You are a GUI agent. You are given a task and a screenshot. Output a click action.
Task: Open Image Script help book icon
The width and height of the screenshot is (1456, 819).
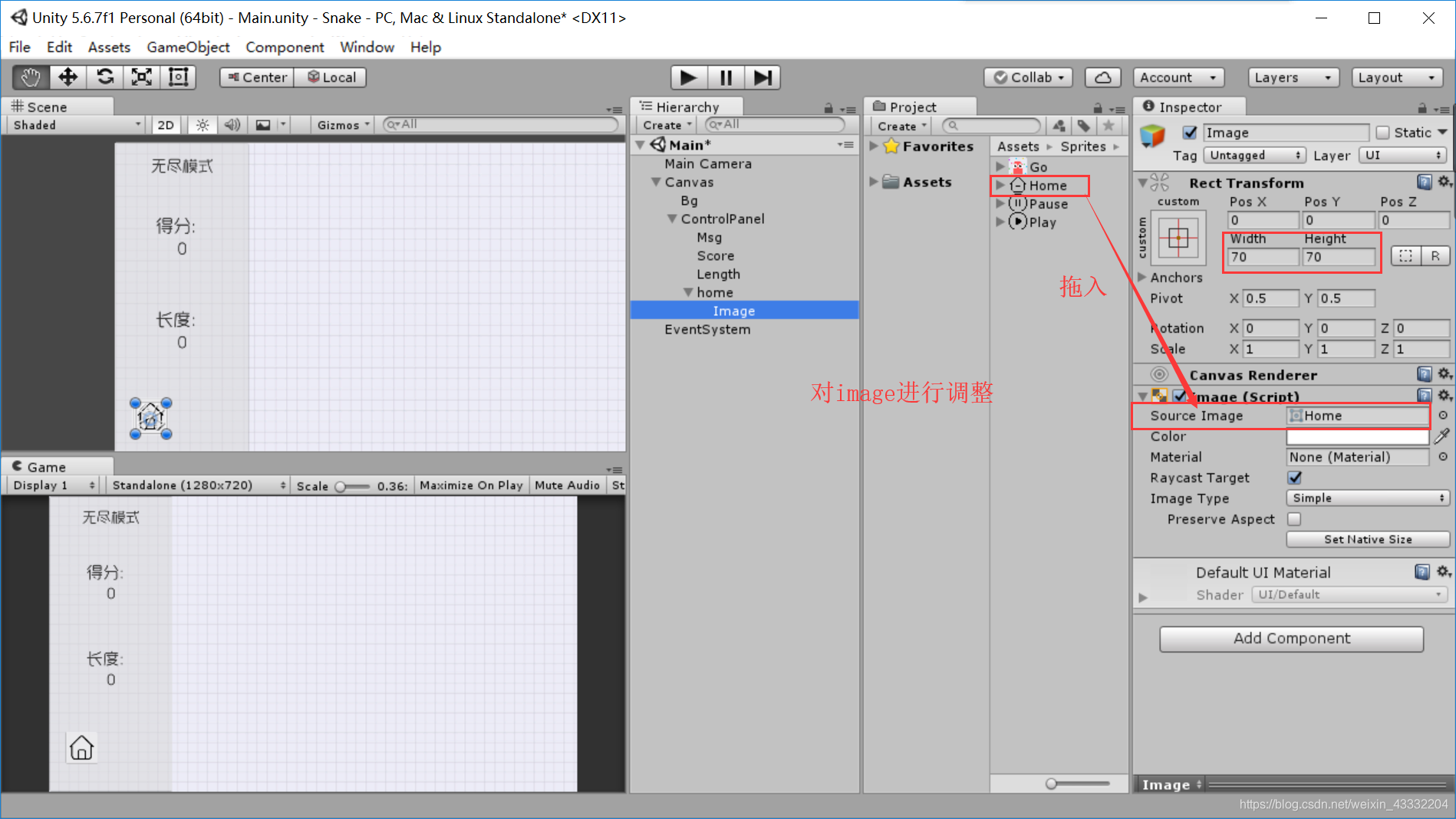(1425, 396)
